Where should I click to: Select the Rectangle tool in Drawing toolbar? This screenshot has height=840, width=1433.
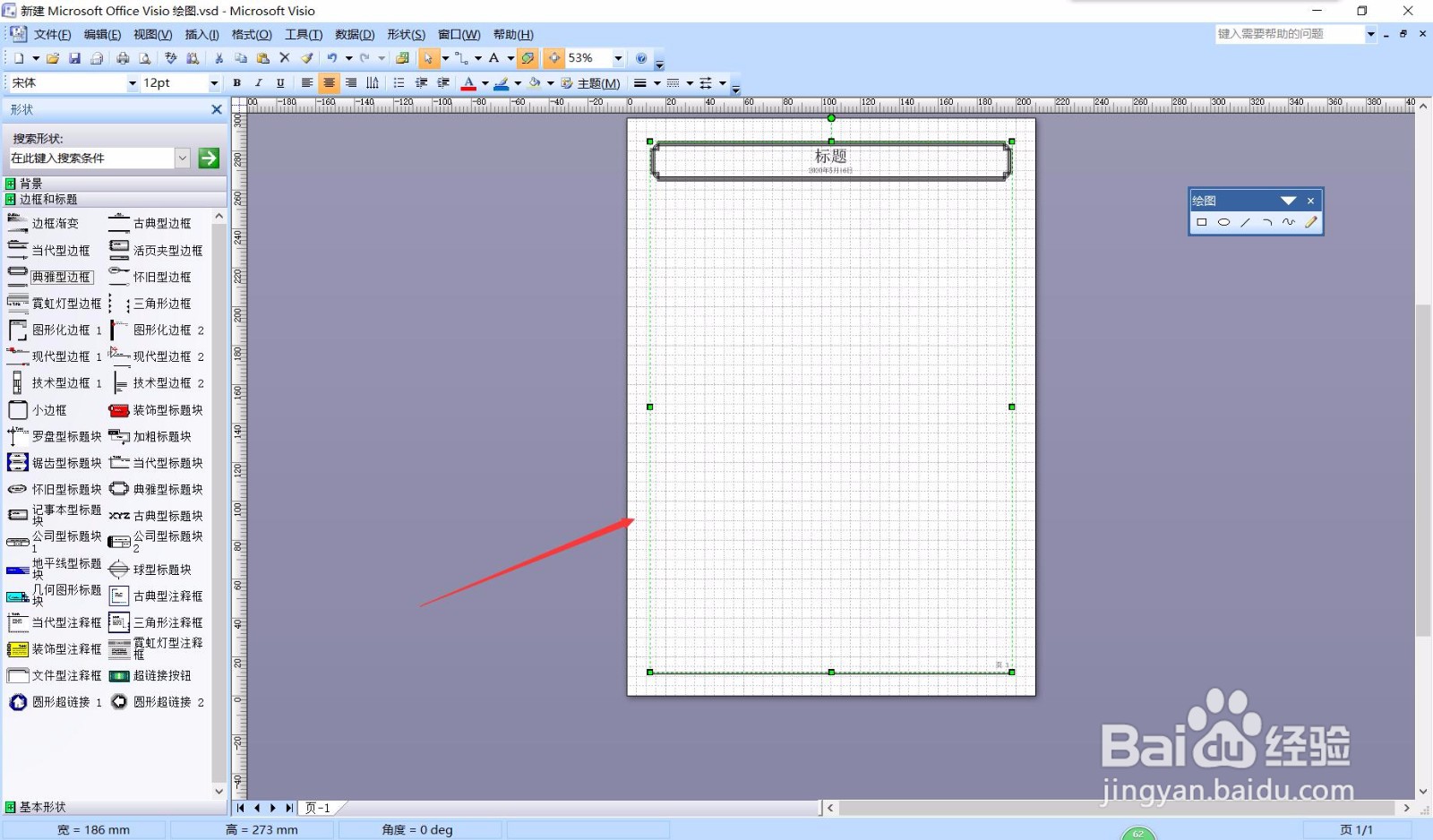pyautogui.click(x=1202, y=222)
